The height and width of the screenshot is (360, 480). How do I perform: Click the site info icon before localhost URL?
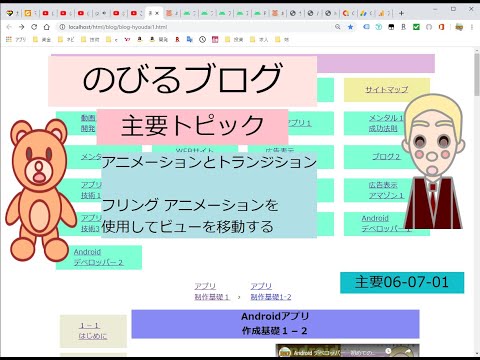tap(62, 27)
